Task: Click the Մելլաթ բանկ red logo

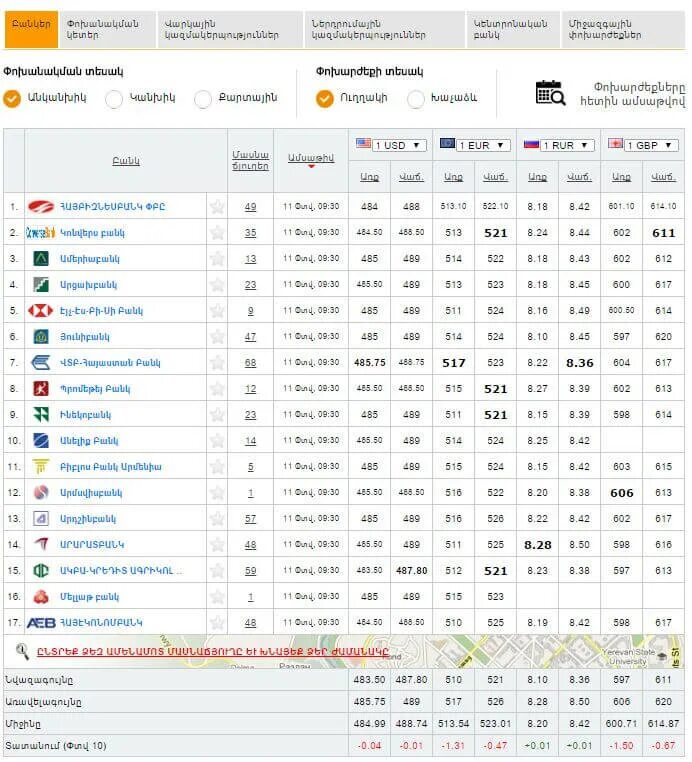Action: [41, 596]
